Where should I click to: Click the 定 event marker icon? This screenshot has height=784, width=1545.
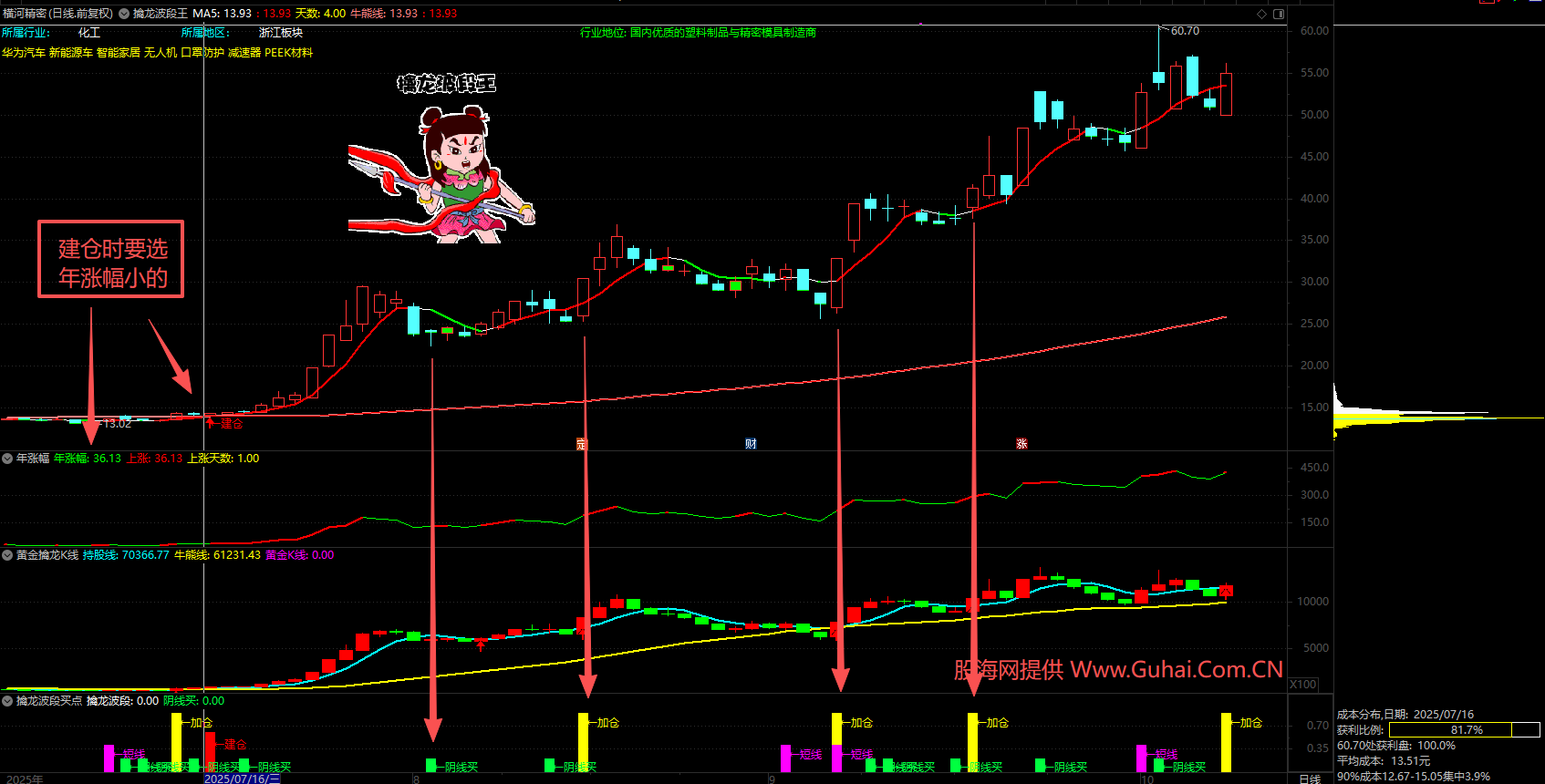pos(581,444)
